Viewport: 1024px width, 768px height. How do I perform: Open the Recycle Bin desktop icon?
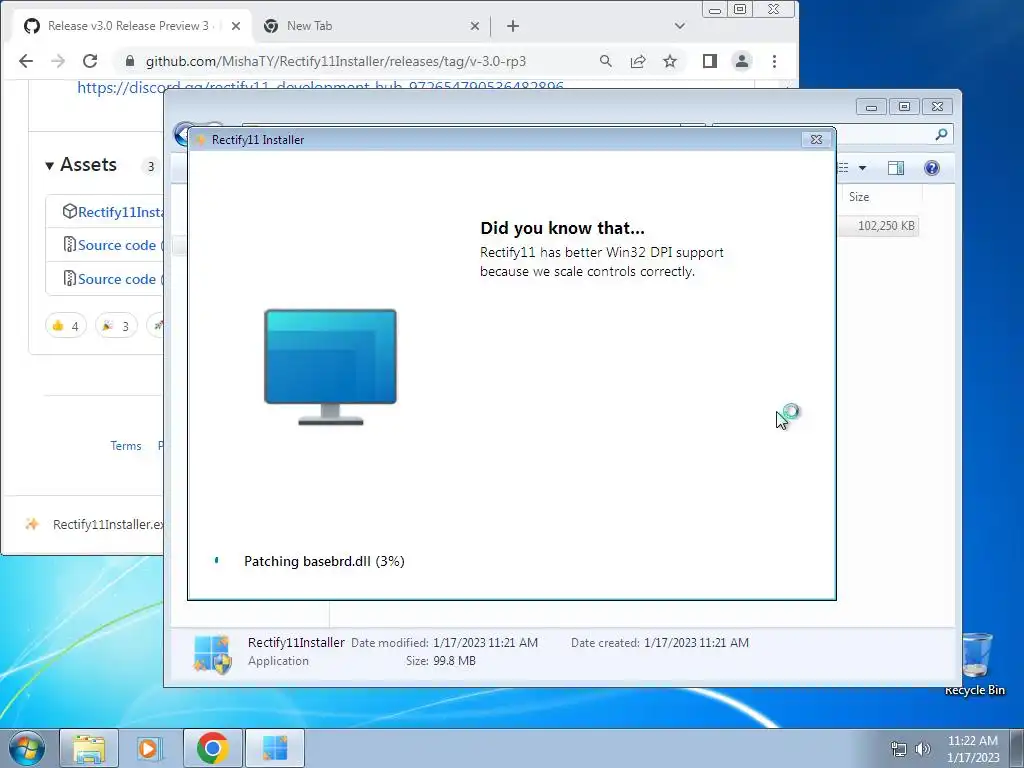(x=976, y=664)
